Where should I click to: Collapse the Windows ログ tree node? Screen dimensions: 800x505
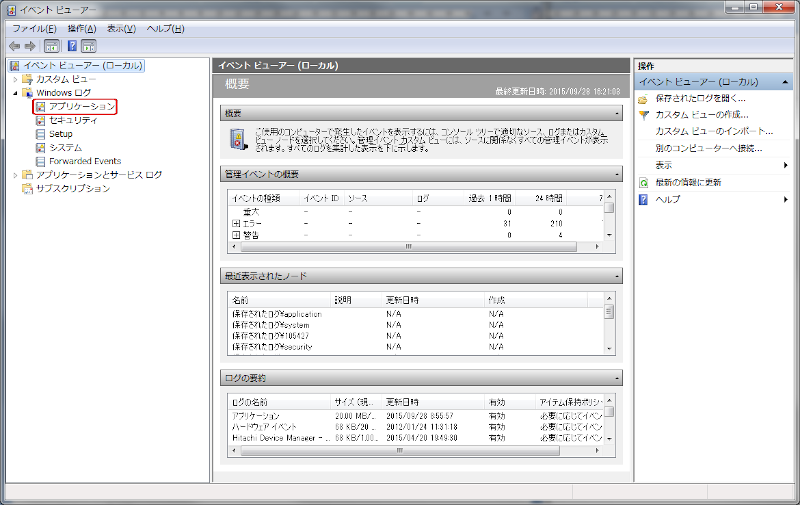coord(15,93)
